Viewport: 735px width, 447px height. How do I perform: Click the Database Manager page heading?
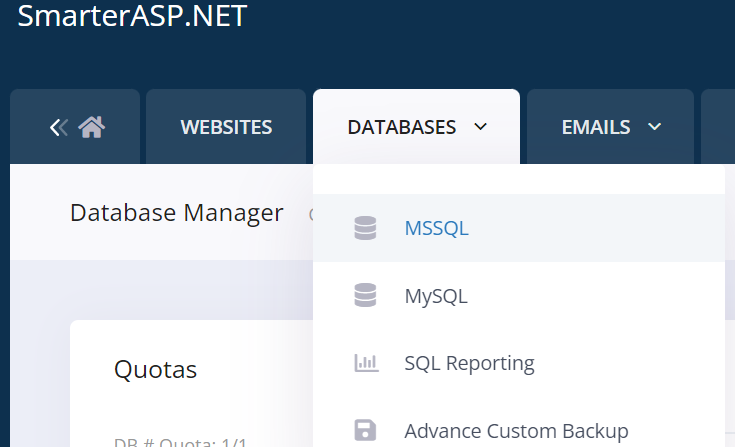177,213
